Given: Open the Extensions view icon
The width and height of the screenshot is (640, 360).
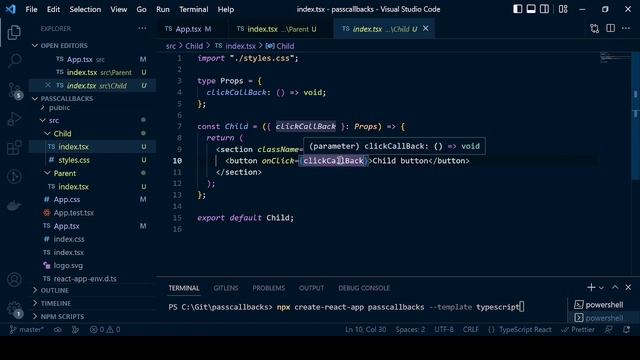Looking at the screenshot, I should [x=14, y=147].
